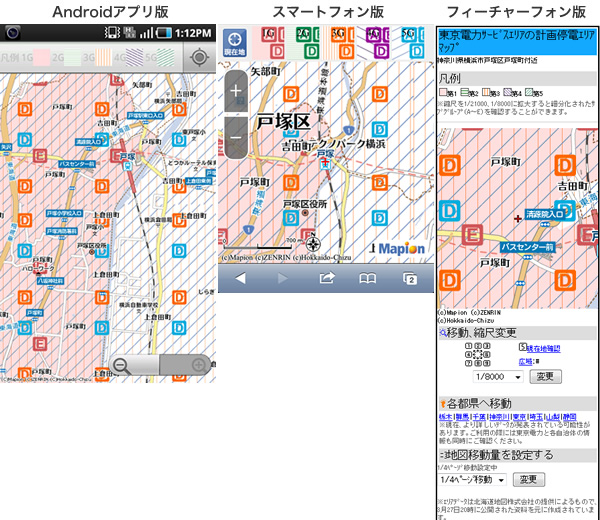
Task: Tap the 4G purple hatched swatch in Android legend
Action: [x=134, y=58]
